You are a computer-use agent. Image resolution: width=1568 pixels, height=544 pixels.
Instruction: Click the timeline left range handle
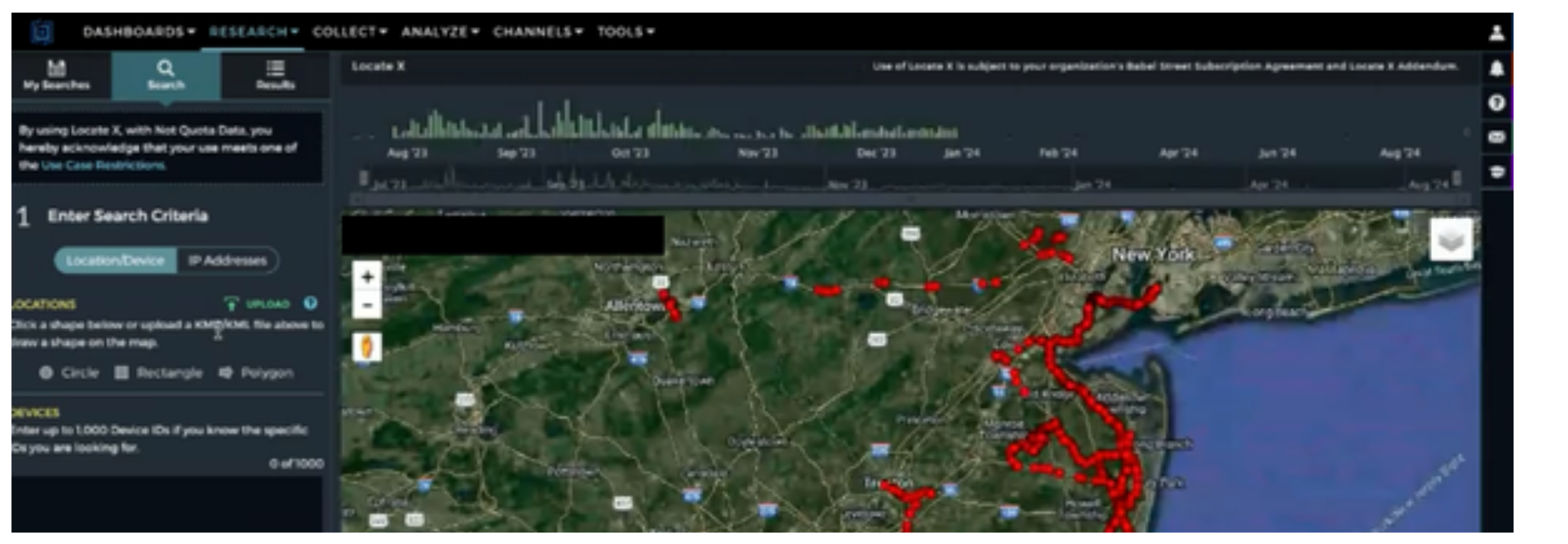[x=363, y=178]
